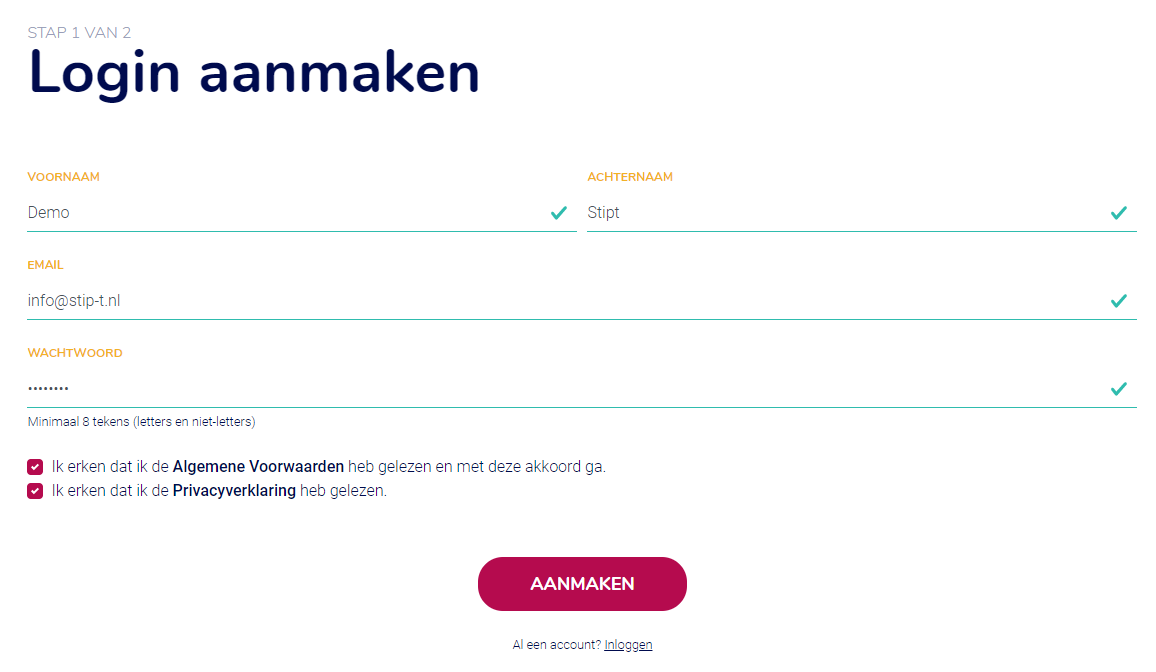1156x672 pixels.
Task: Open the Inloggen link
Action: [x=628, y=644]
